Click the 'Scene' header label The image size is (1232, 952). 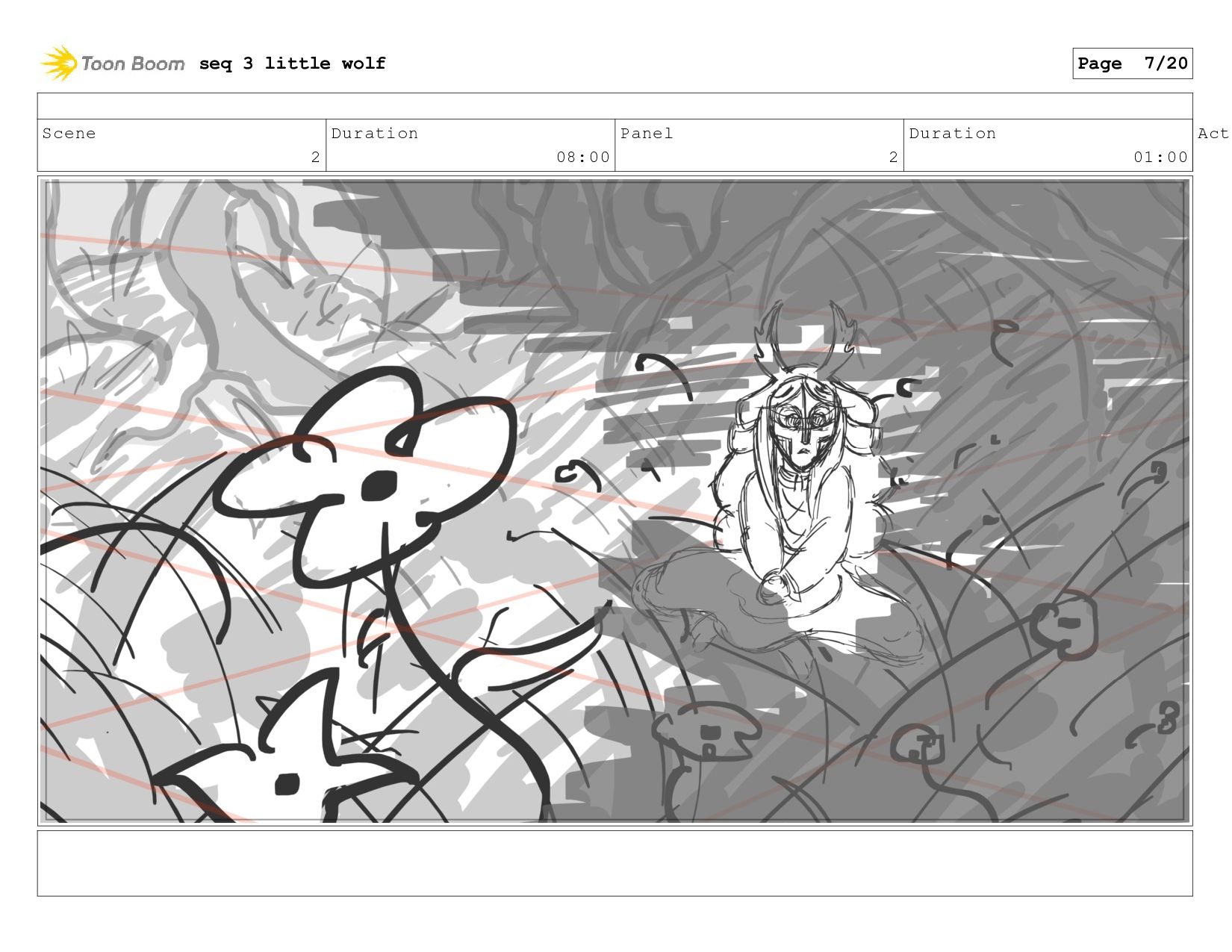(x=69, y=134)
